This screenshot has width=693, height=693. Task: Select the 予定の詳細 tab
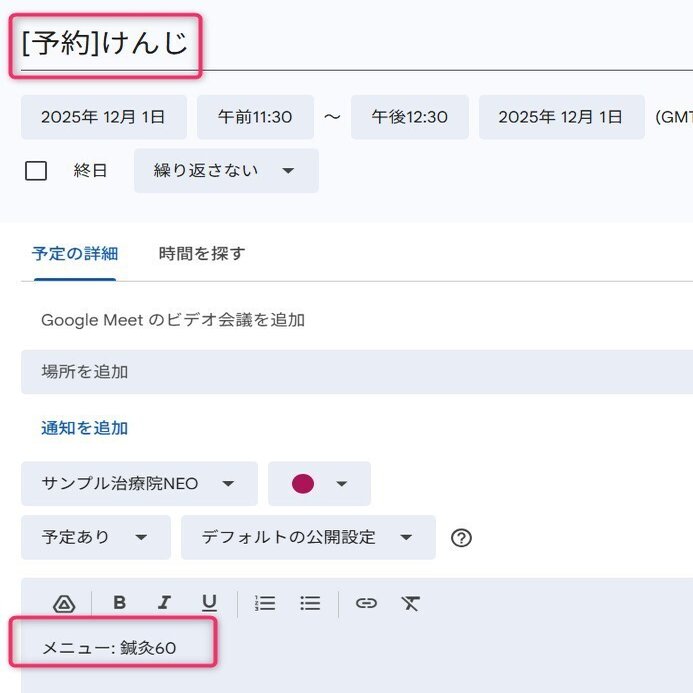(75, 254)
